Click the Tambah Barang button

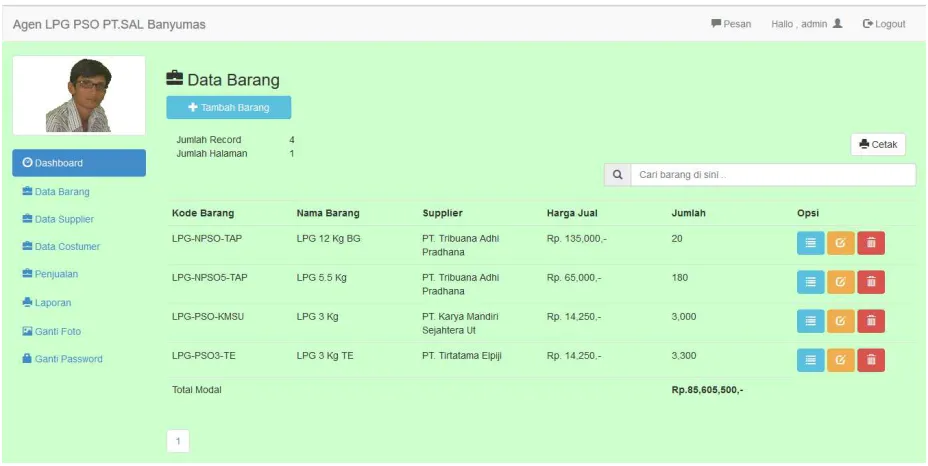tap(228, 108)
